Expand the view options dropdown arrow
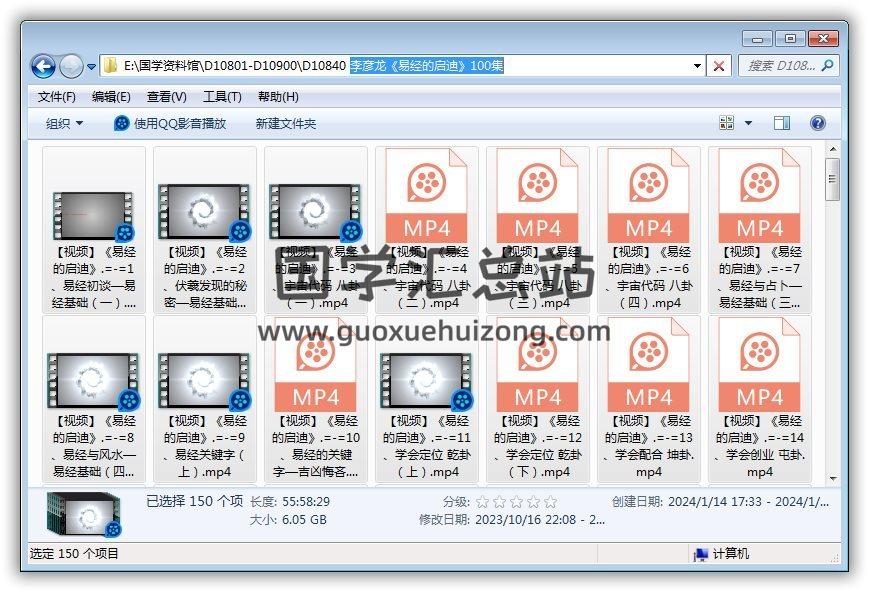 tap(748, 123)
